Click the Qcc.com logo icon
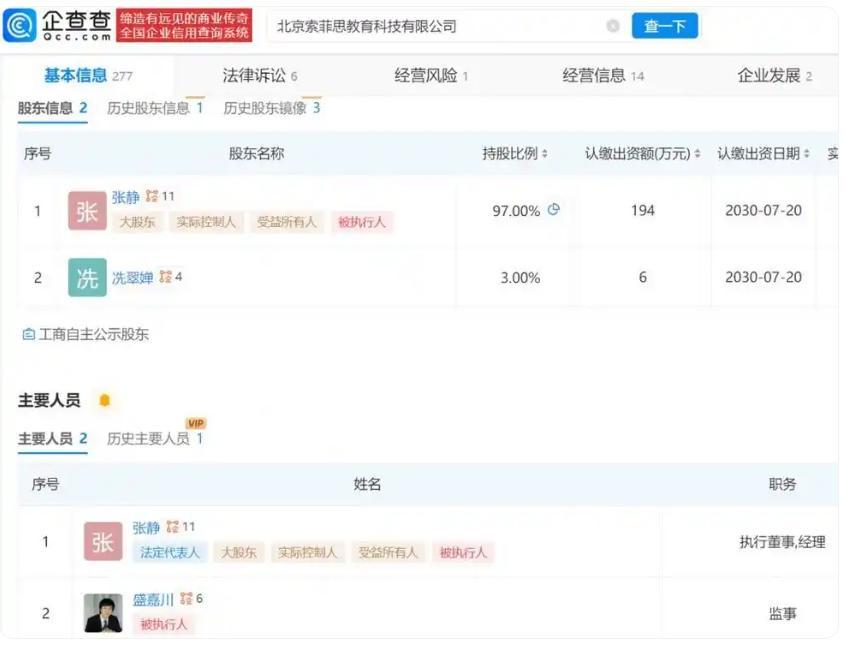This screenshot has width=846, height=648. [19, 25]
